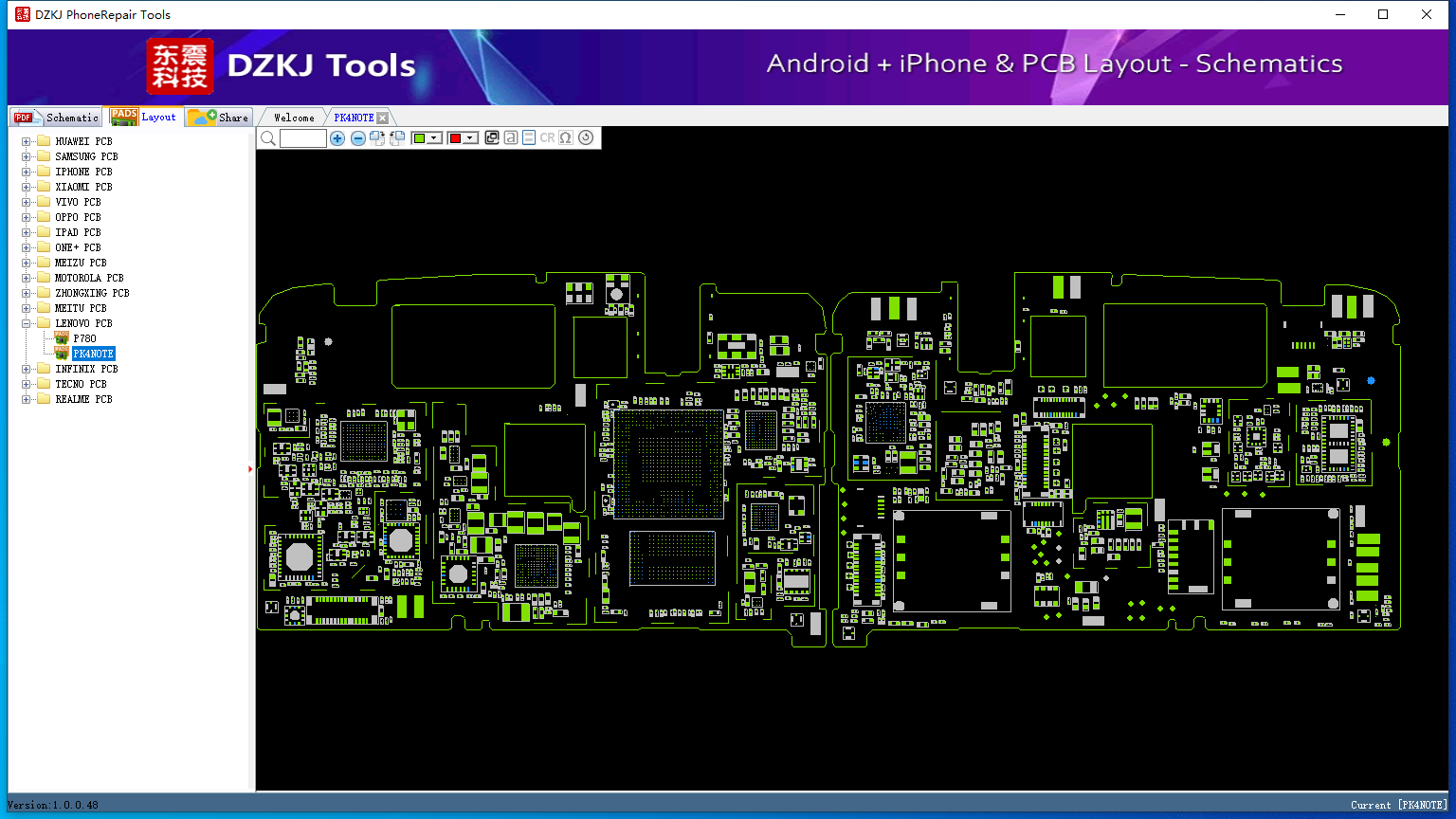Expand the OPPO PCB folder
This screenshot has width=1456, height=819.
[x=27, y=217]
